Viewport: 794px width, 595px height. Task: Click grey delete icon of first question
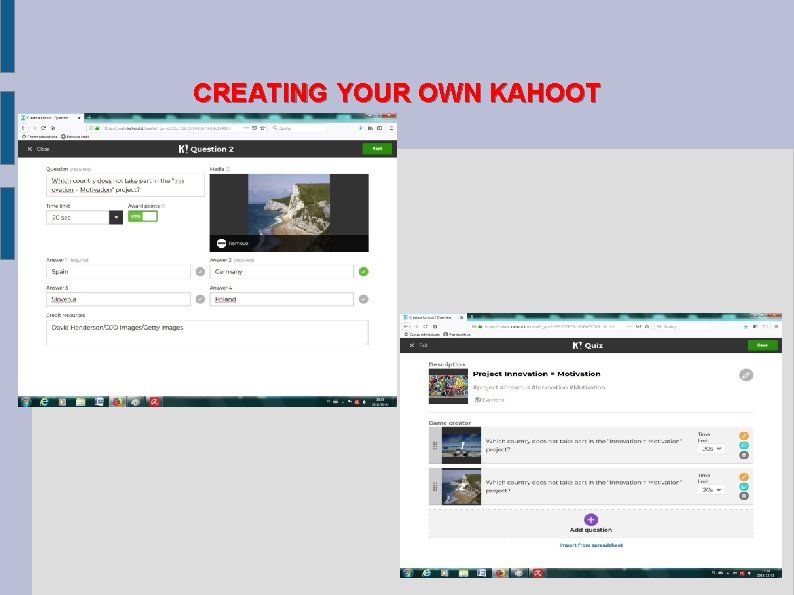(x=744, y=455)
